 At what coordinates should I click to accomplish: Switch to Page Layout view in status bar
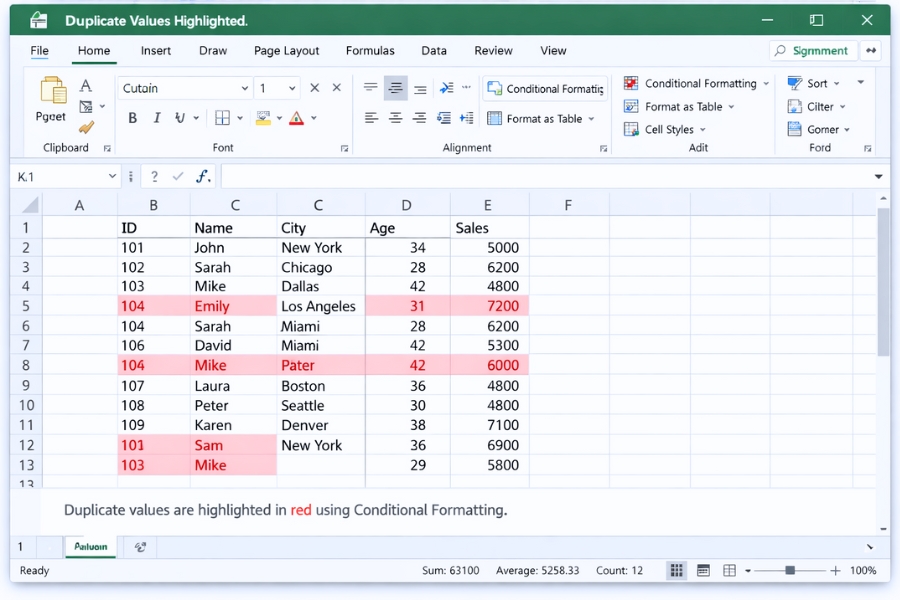703,570
